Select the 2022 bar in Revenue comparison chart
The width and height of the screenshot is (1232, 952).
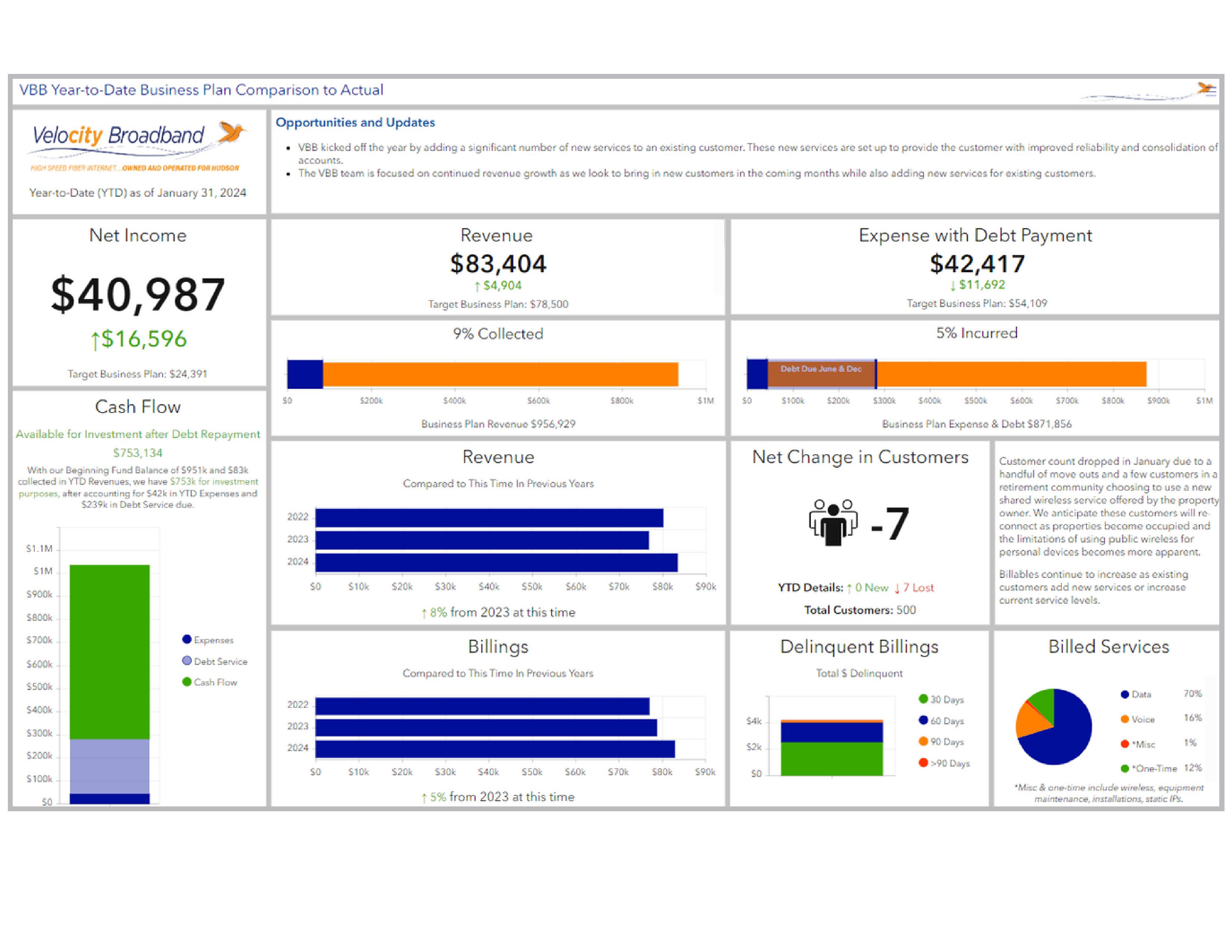pyautogui.click(x=489, y=518)
